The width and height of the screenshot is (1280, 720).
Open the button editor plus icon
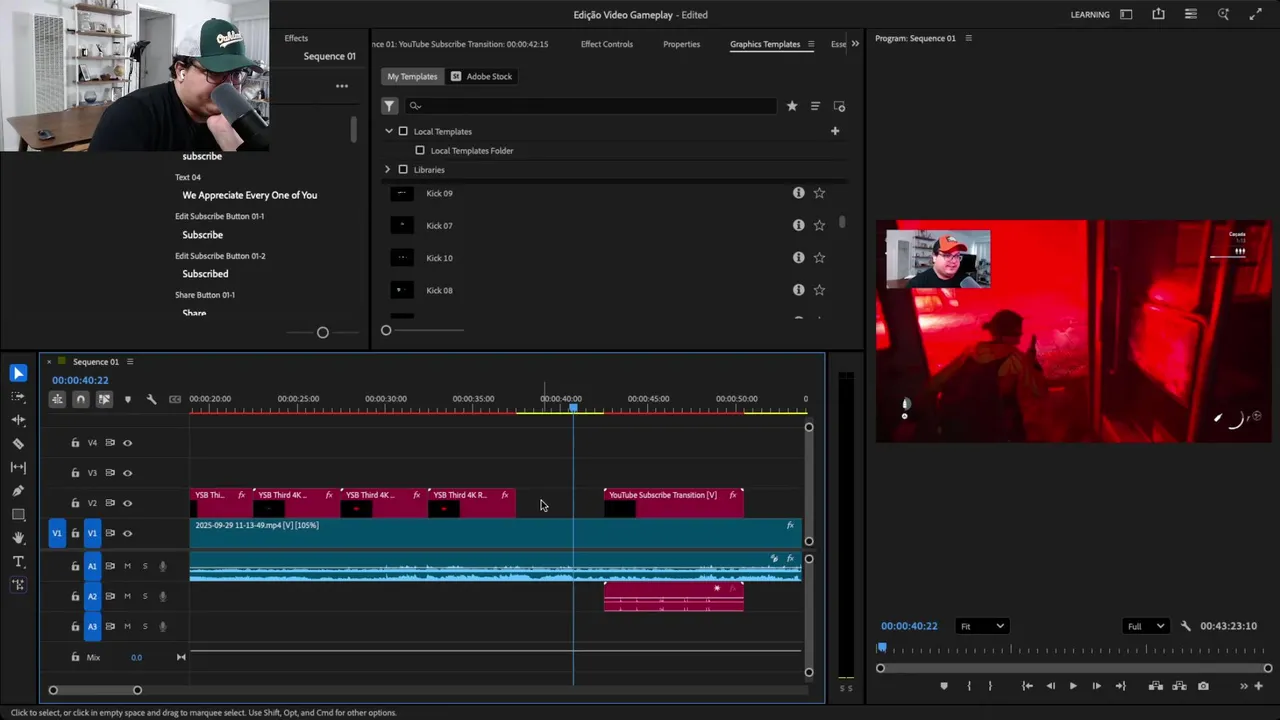(1259, 686)
